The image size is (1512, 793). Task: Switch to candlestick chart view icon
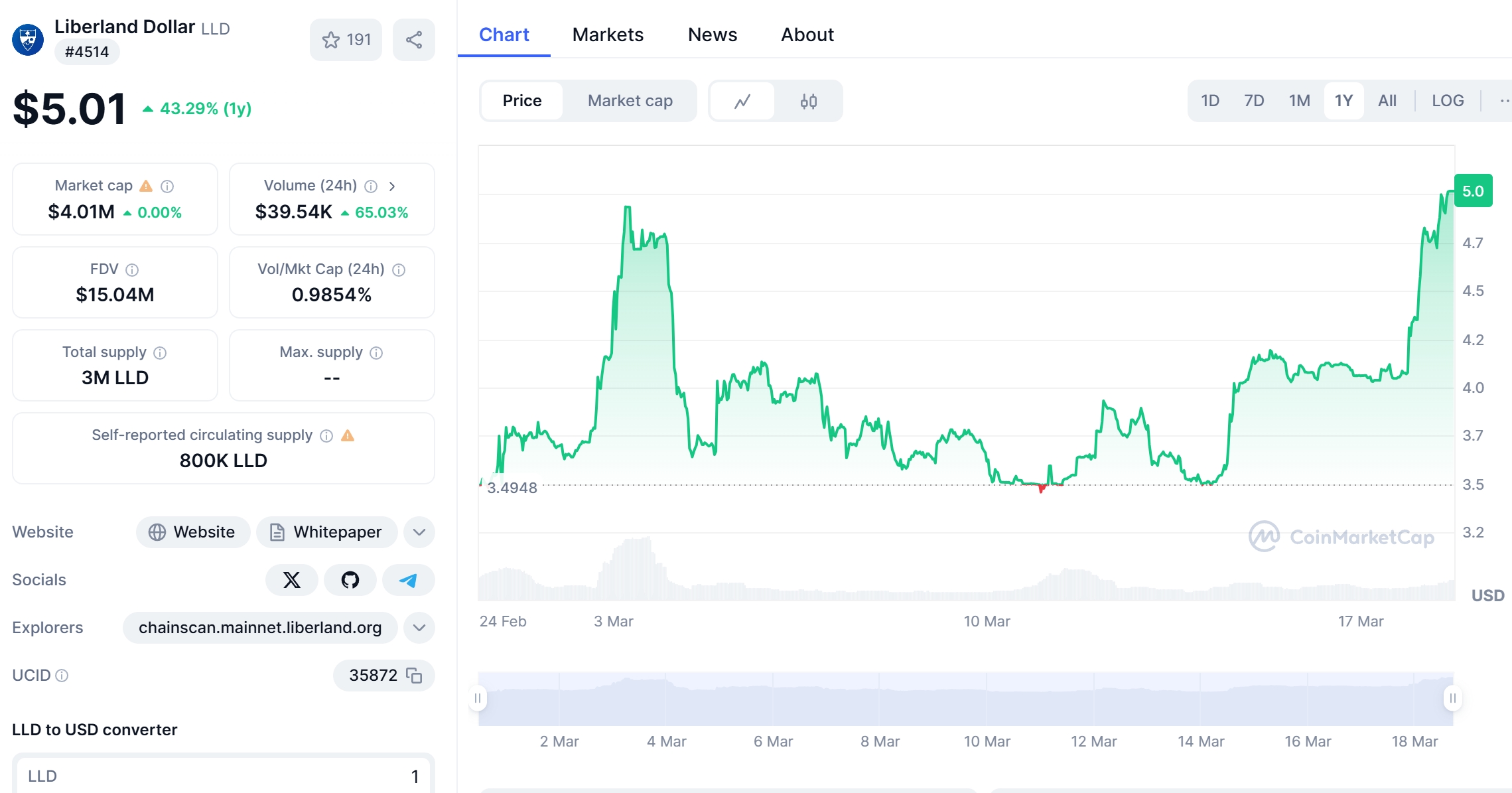(x=808, y=101)
